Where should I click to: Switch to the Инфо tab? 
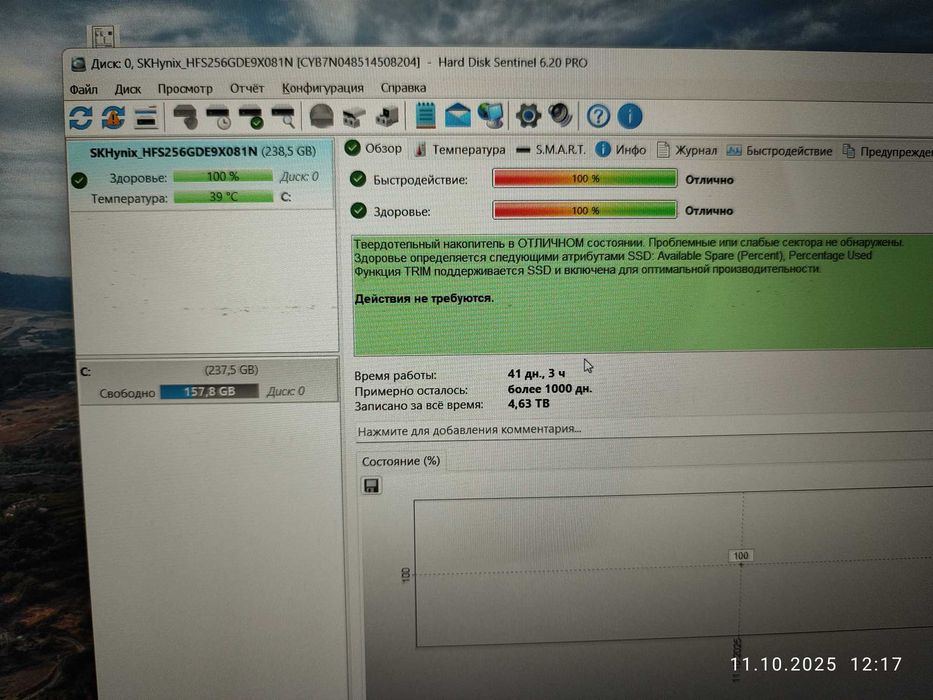tap(621, 150)
